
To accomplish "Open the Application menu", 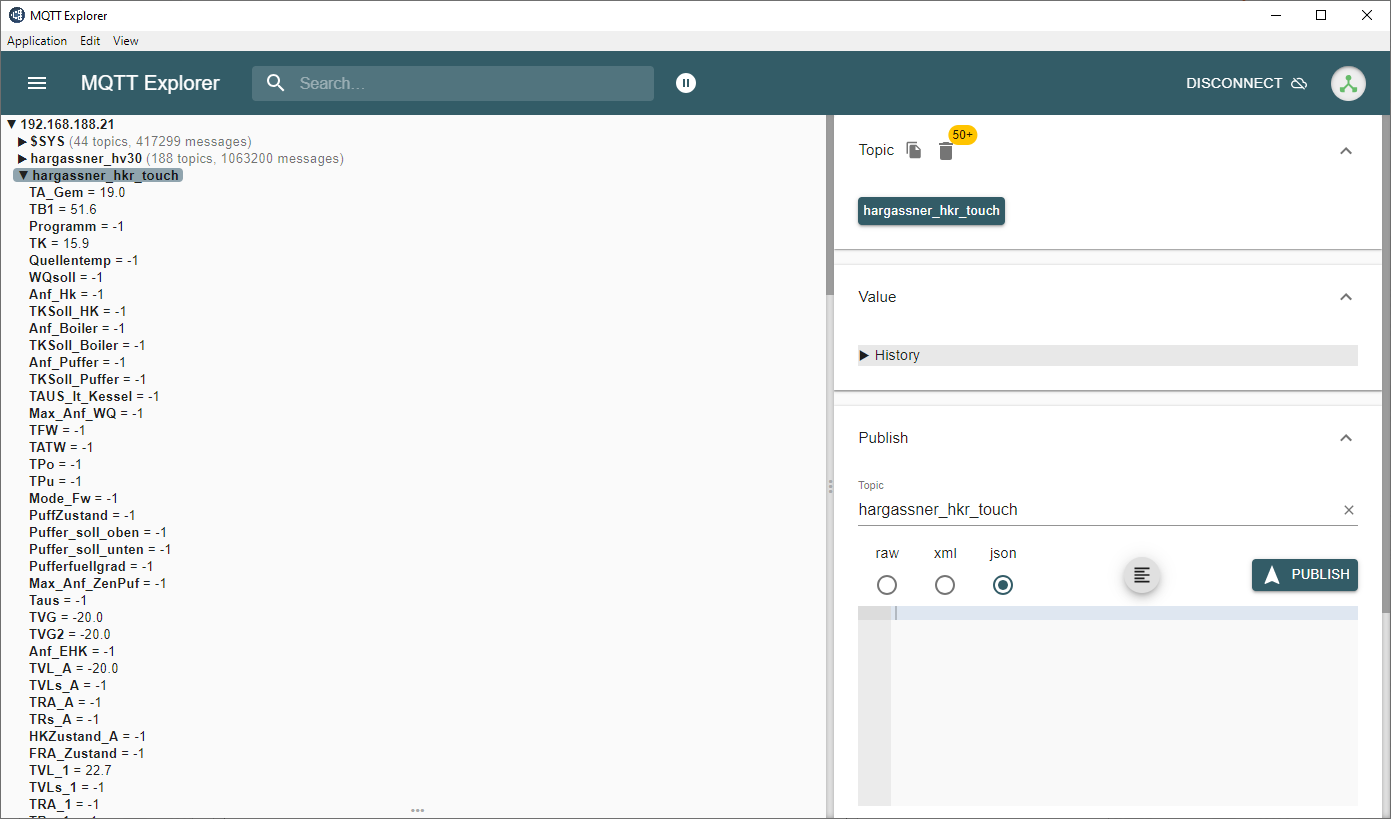I will click(x=37, y=41).
